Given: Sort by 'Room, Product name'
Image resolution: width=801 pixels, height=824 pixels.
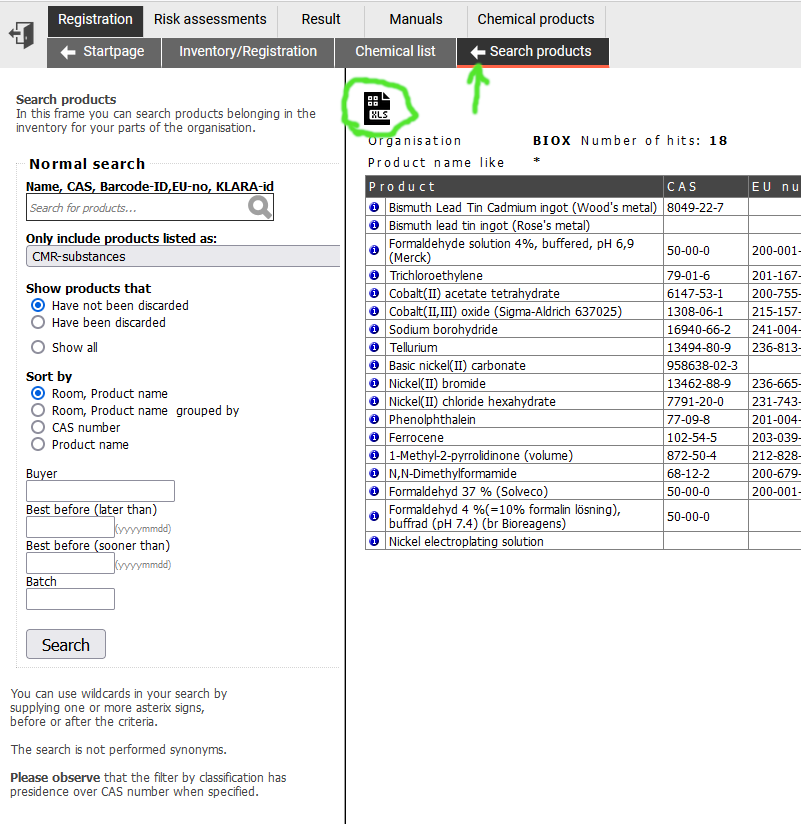Looking at the screenshot, I should tap(38, 393).
